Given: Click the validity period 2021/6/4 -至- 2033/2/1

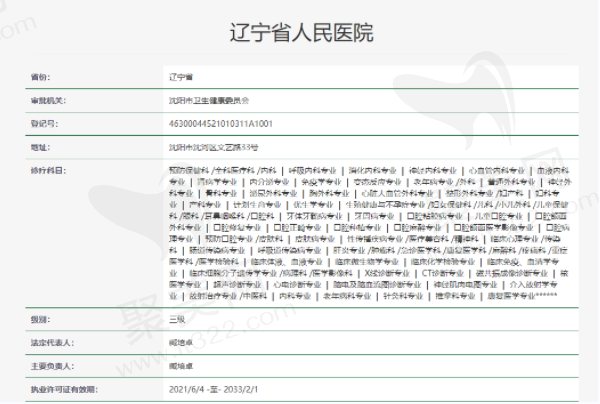Looking at the screenshot, I should (x=214, y=389).
